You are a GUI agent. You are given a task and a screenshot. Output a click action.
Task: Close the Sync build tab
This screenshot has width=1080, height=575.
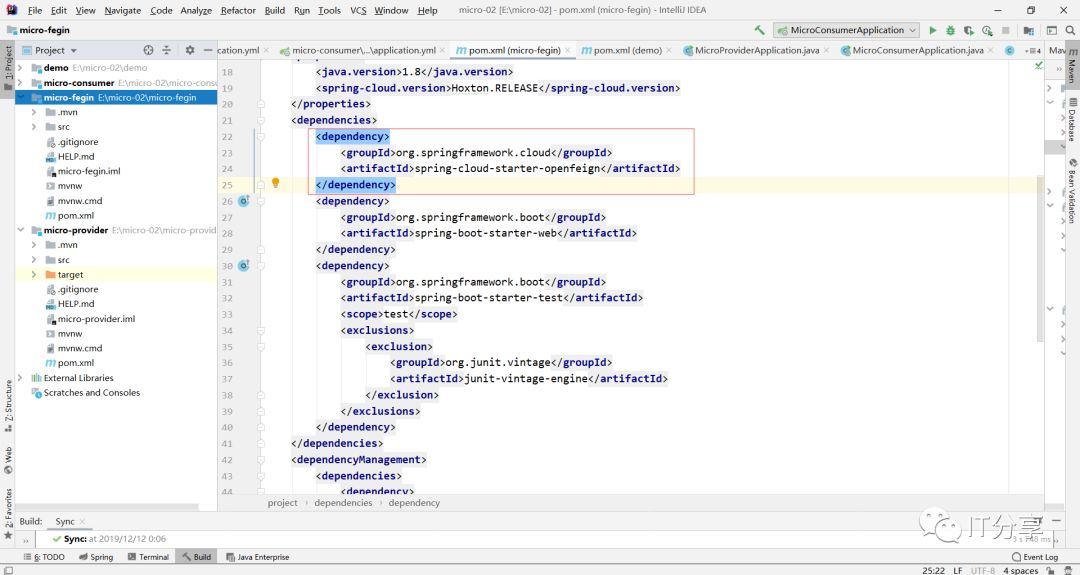82,521
